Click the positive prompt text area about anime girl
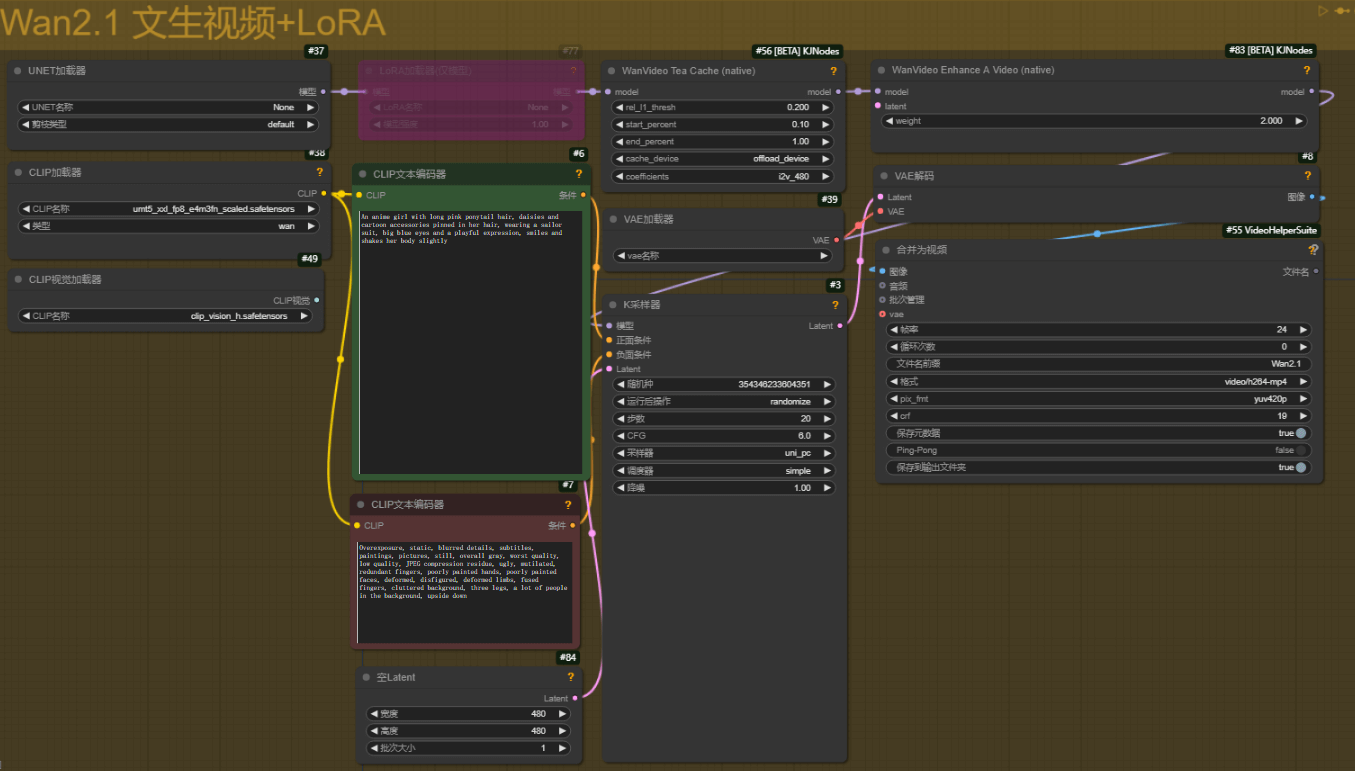1355x771 pixels. [x=469, y=341]
